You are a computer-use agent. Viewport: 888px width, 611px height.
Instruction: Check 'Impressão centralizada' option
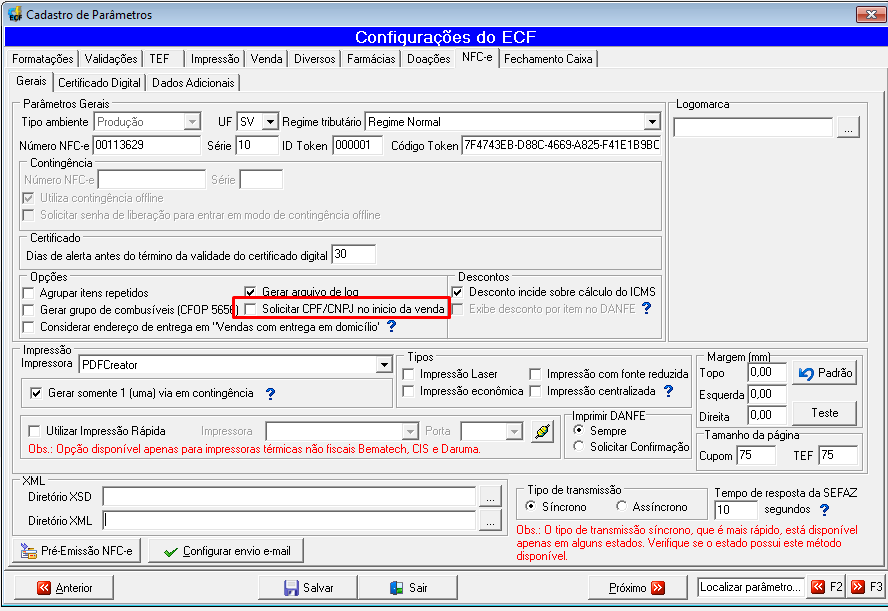(535, 391)
